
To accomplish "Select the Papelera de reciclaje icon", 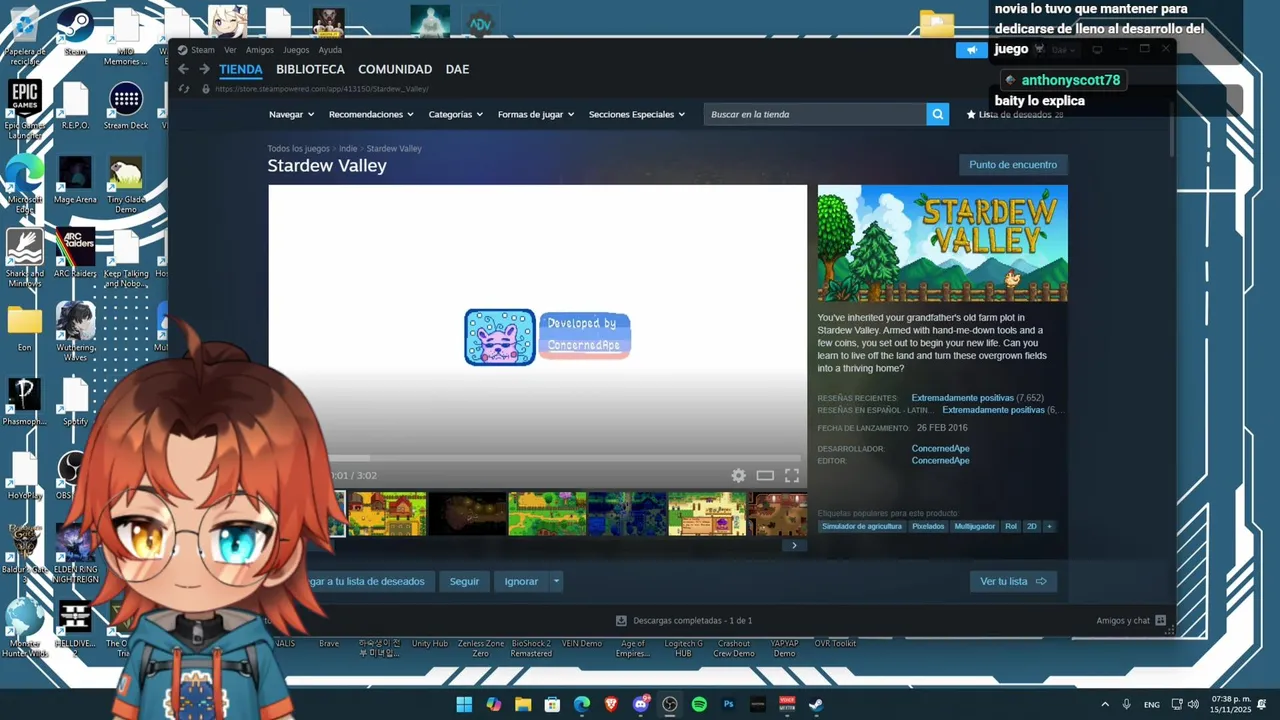I will pos(24,36).
